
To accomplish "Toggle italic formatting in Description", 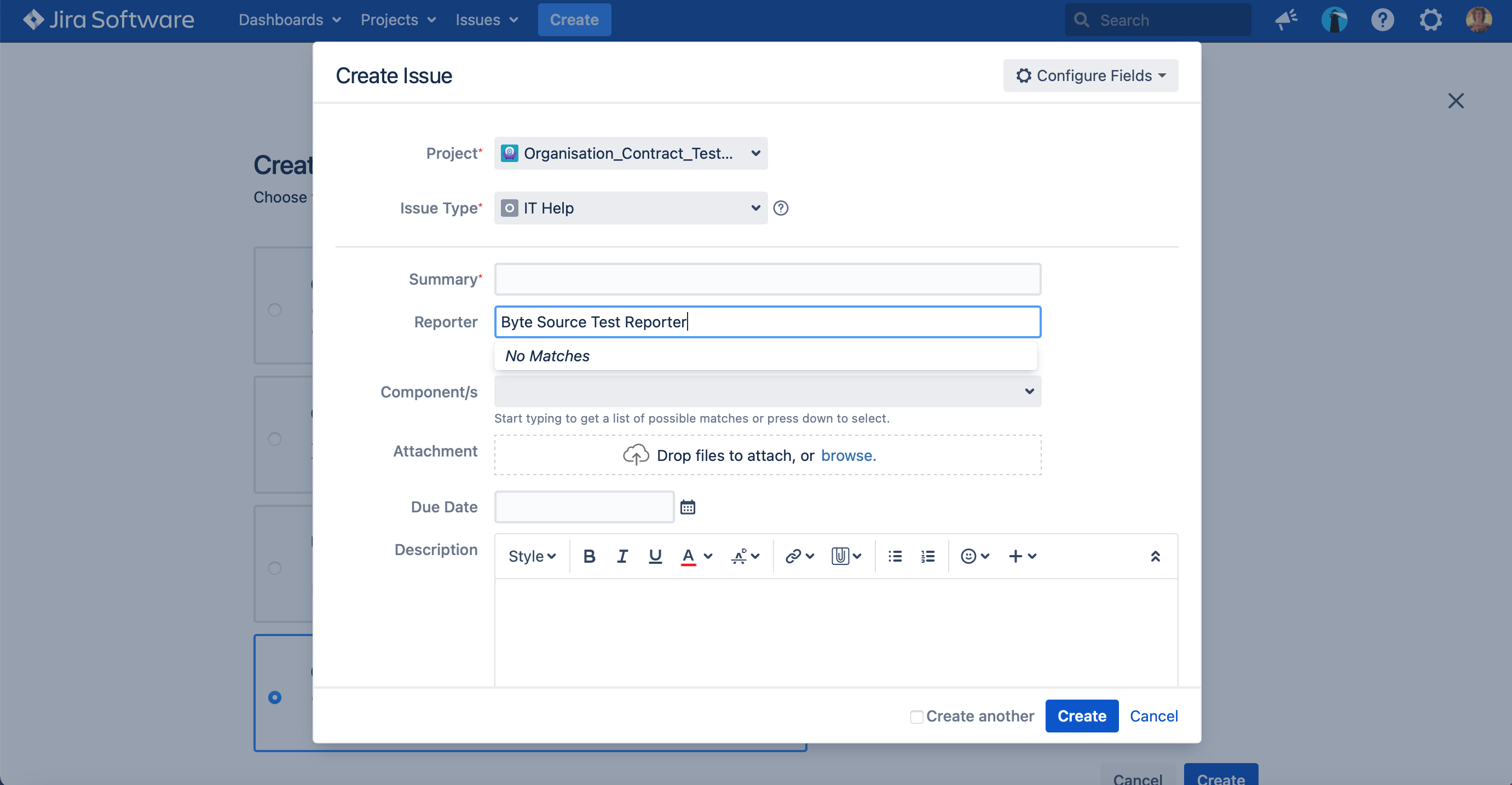I will click(x=622, y=556).
